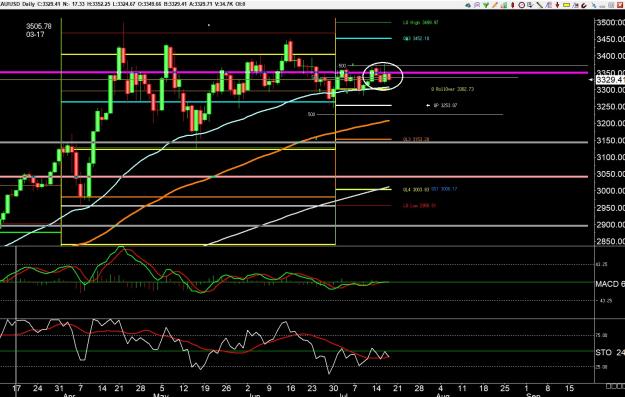Select the pink horizontal line near 3050
625x397 pixels.
coord(294,177)
